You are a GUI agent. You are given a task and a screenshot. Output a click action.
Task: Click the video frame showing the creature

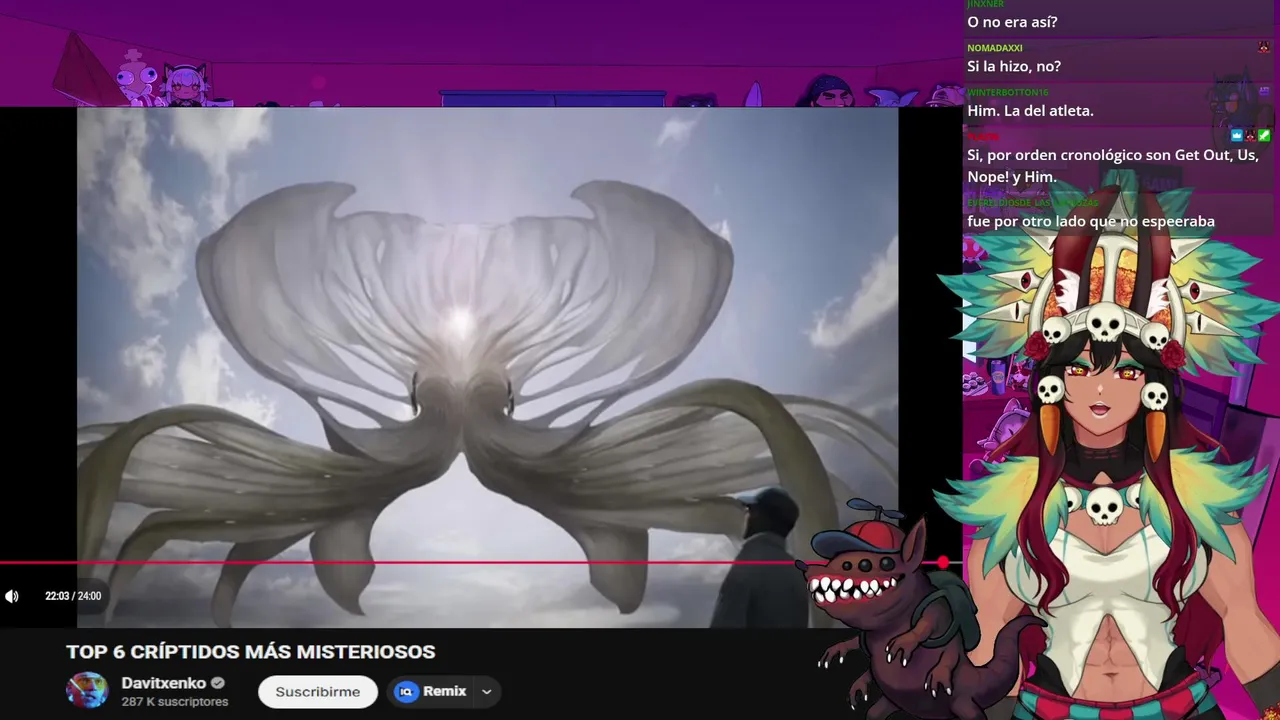tap(487, 367)
